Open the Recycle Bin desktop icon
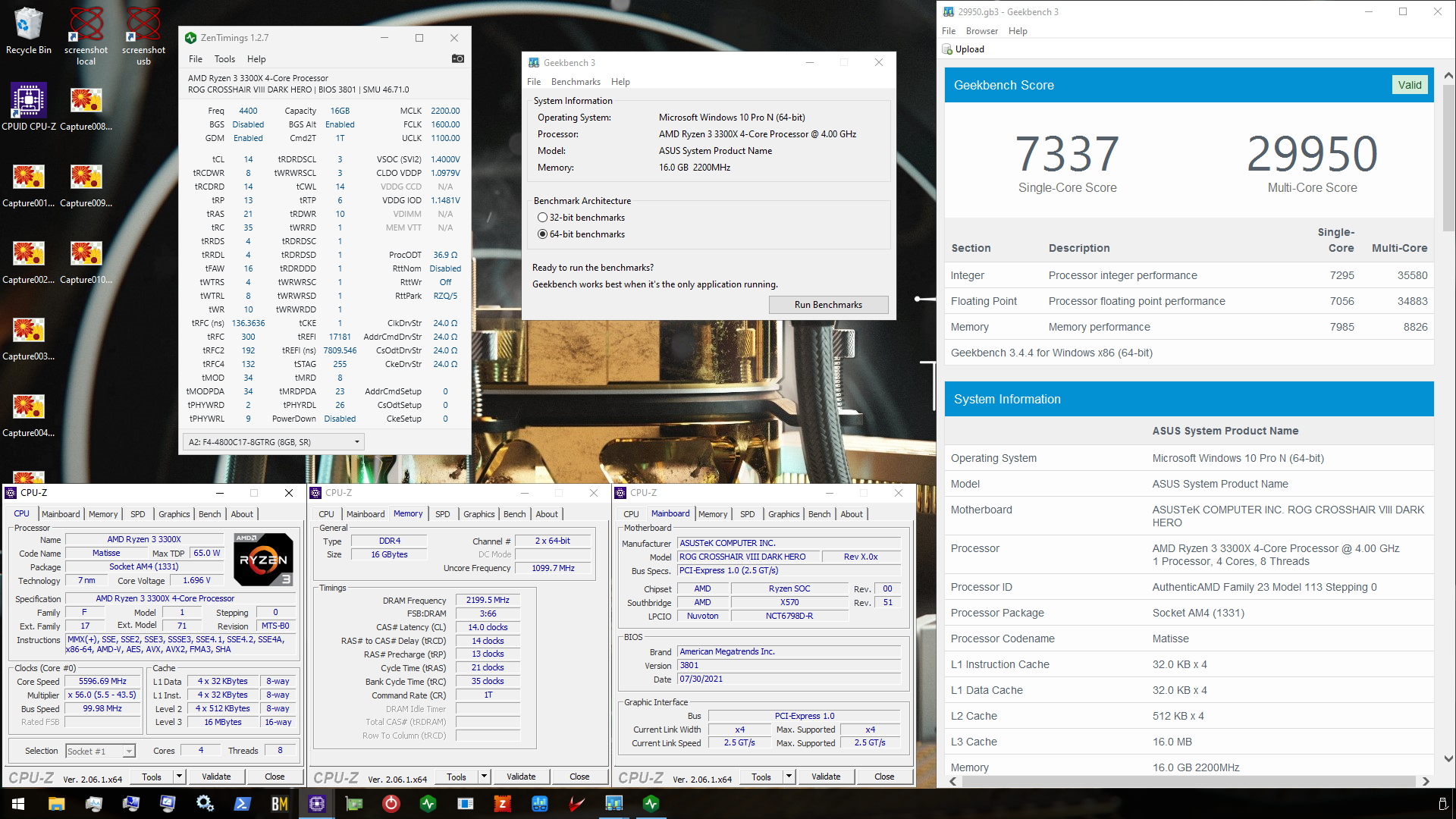This screenshot has height=819, width=1456. (29, 30)
